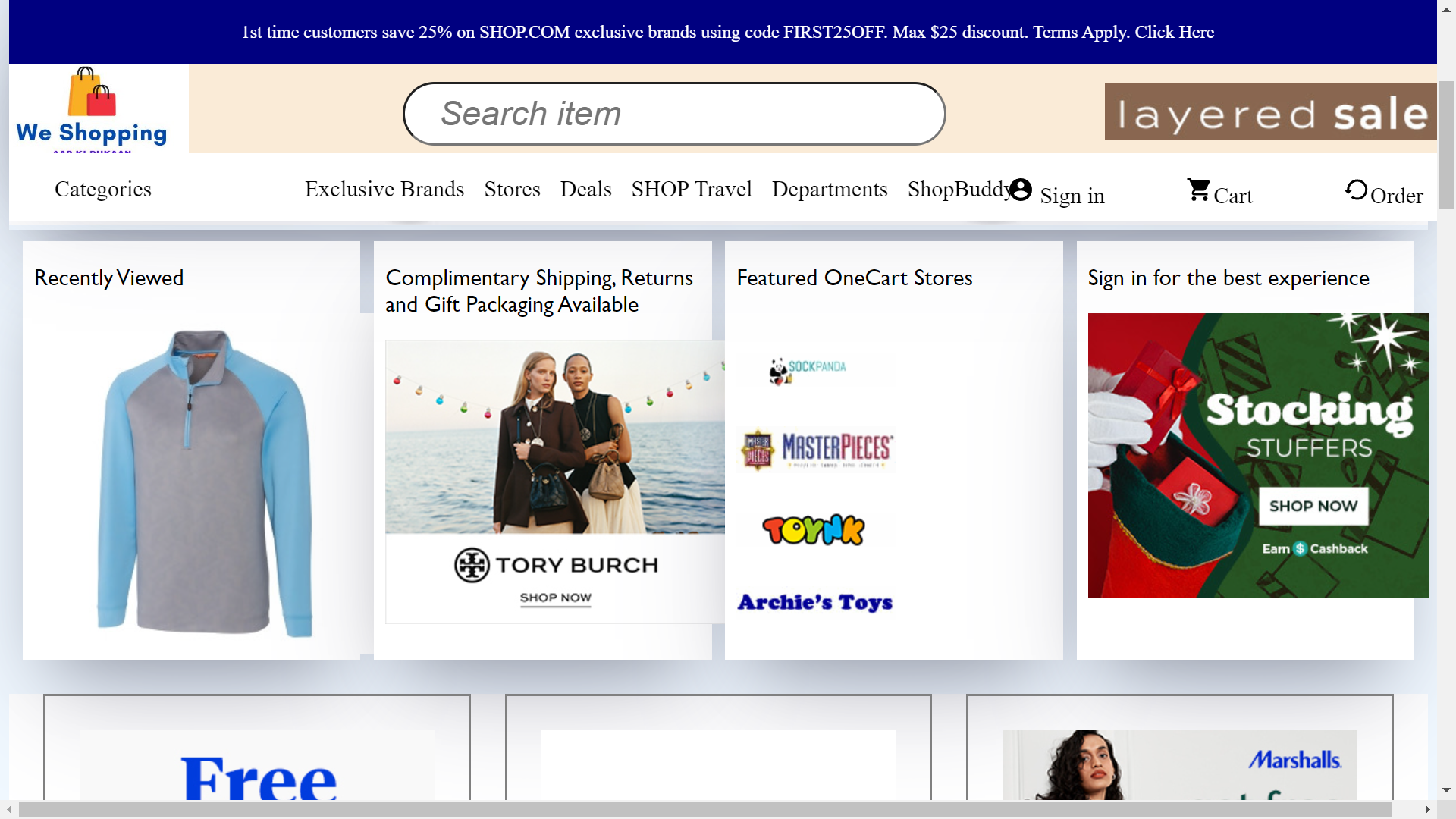Viewport: 1456px width, 819px height.
Task: Select the Toynk store logo
Action: pyautogui.click(x=814, y=529)
